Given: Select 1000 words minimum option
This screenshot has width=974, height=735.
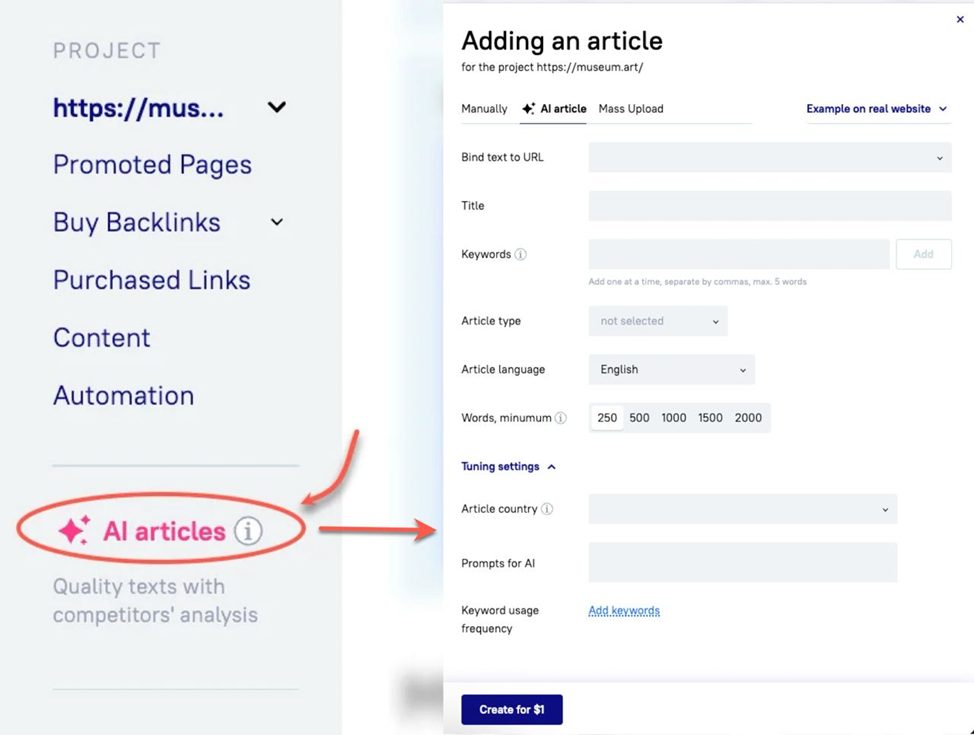Looking at the screenshot, I should coord(674,418).
